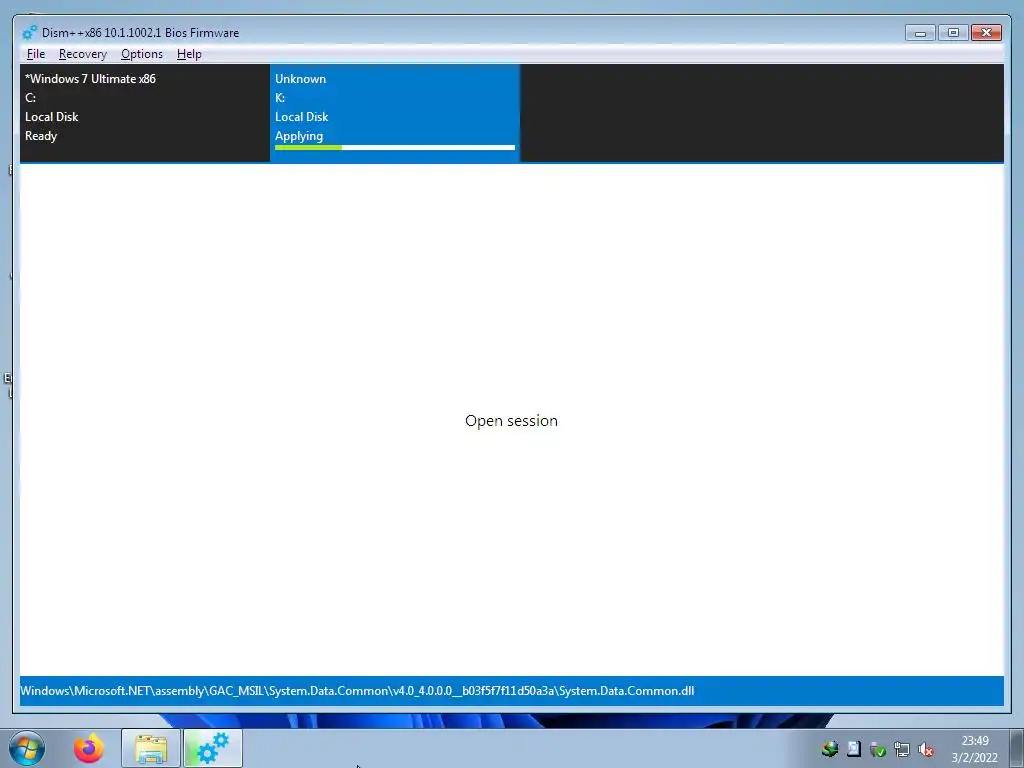The image size is (1024, 768).
Task: Click the Applying status text
Action: pyautogui.click(x=299, y=136)
